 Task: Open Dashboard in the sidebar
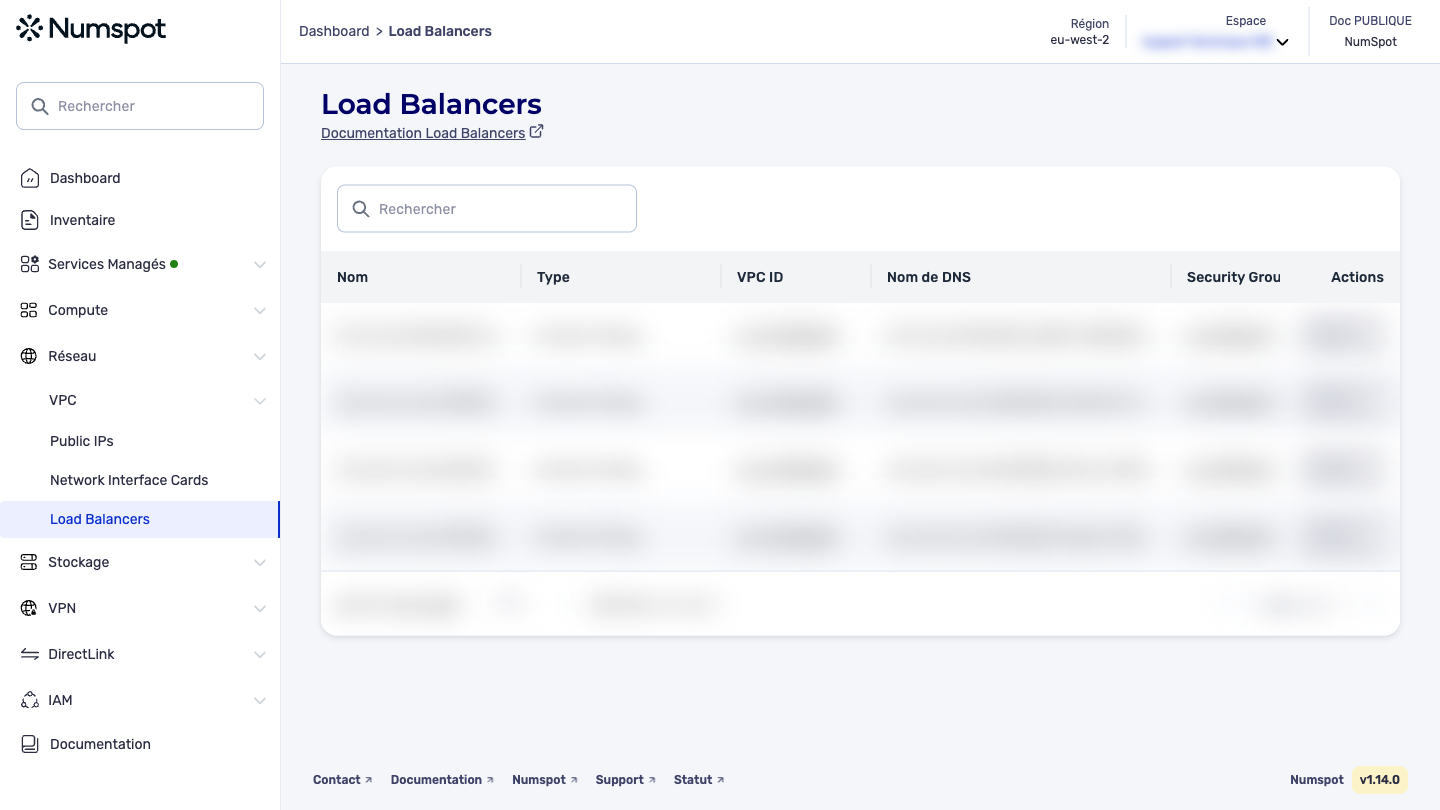coord(85,178)
